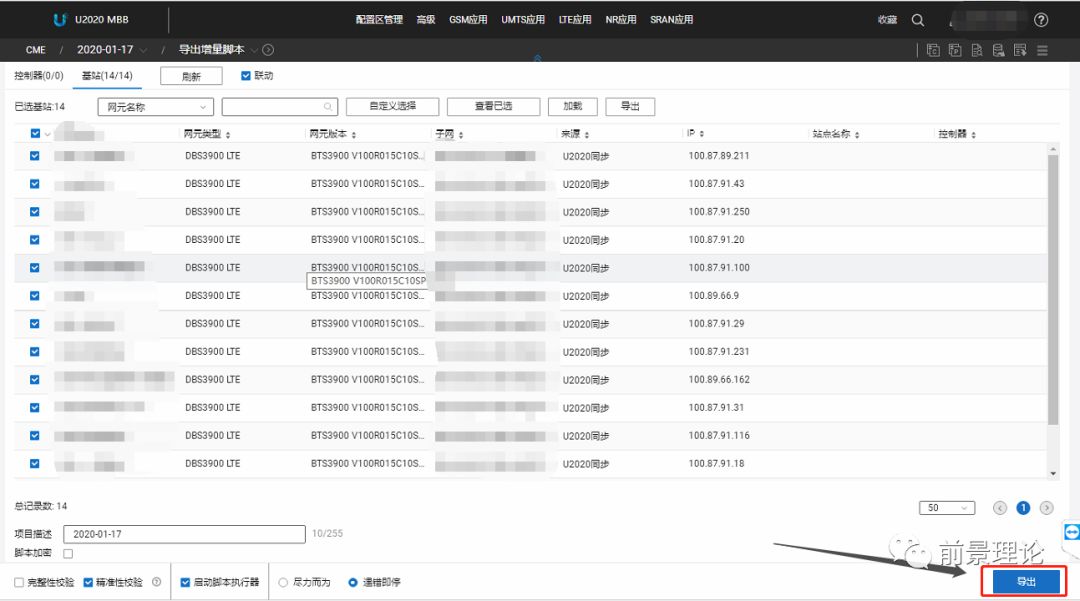Toggle the 精准性校验 checkbox
This screenshot has height=601, width=1080.
88,582
